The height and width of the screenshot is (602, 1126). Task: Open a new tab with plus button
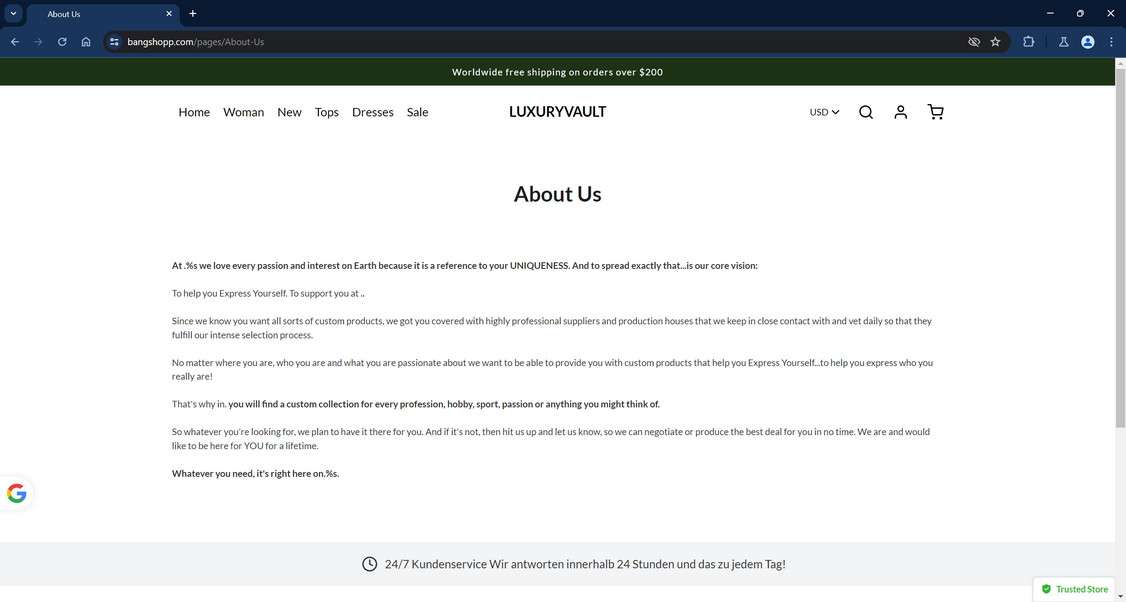pyautogui.click(x=192, y=14)
